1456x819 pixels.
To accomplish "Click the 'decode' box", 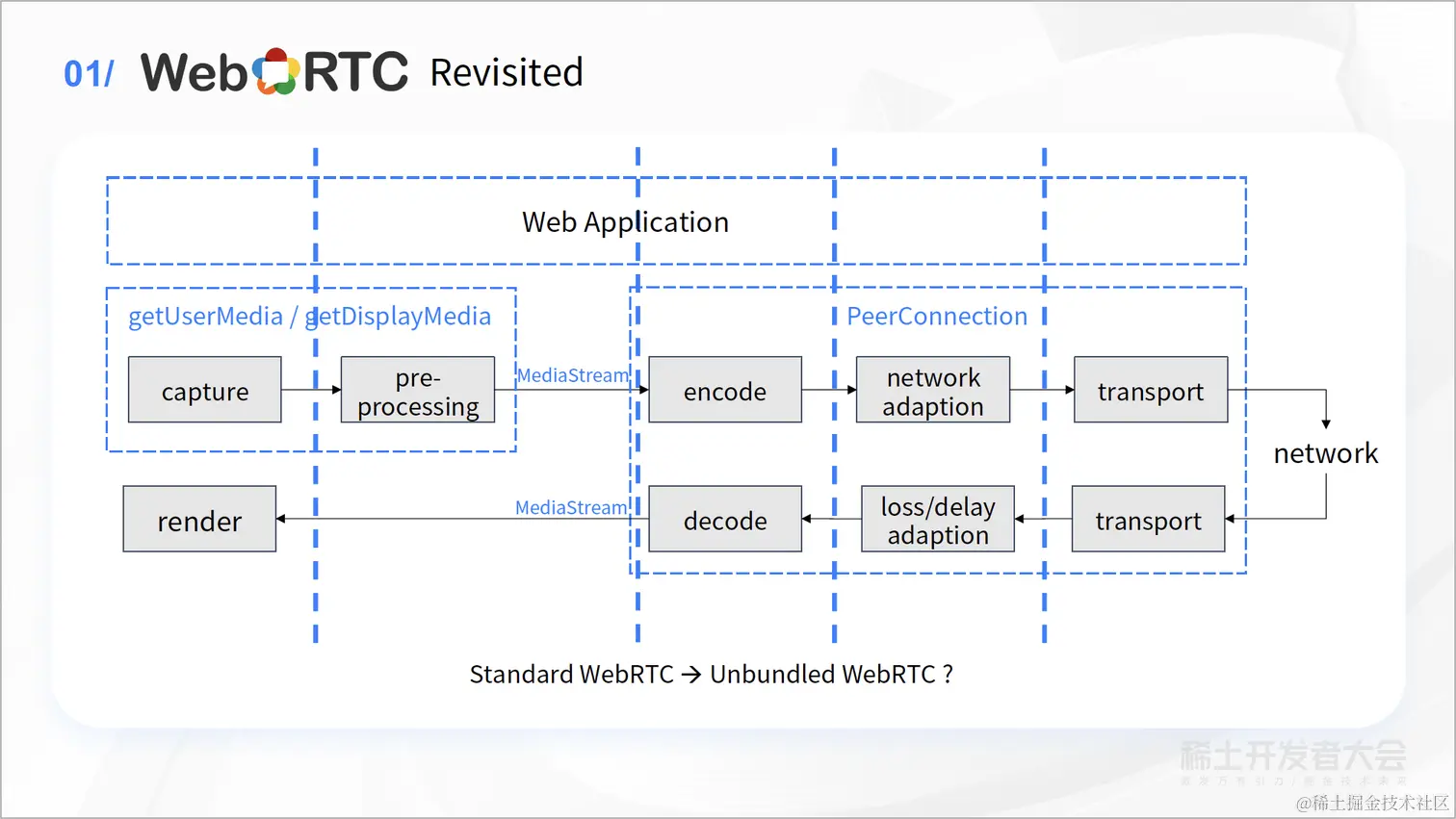I will 725,519.
